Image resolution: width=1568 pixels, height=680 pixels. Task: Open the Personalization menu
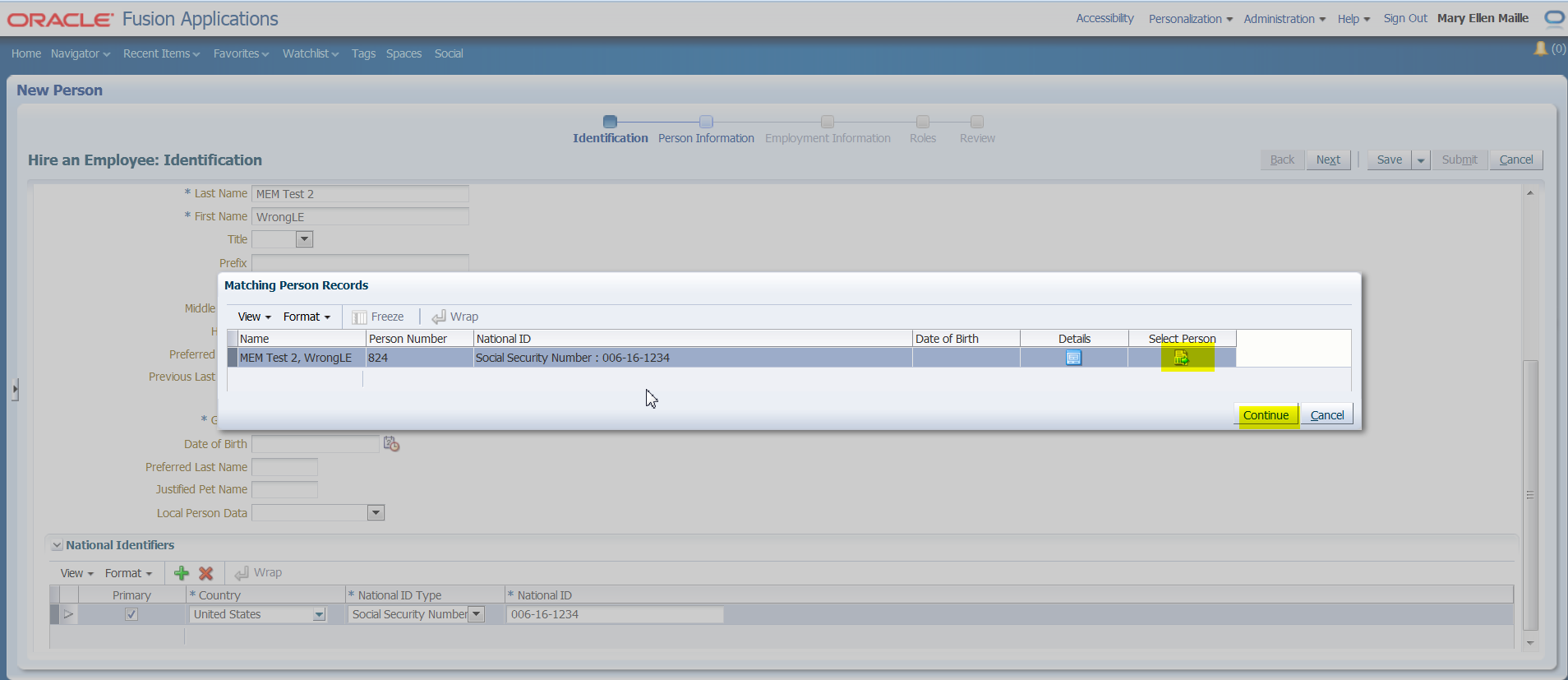[x=1190, y=19]
